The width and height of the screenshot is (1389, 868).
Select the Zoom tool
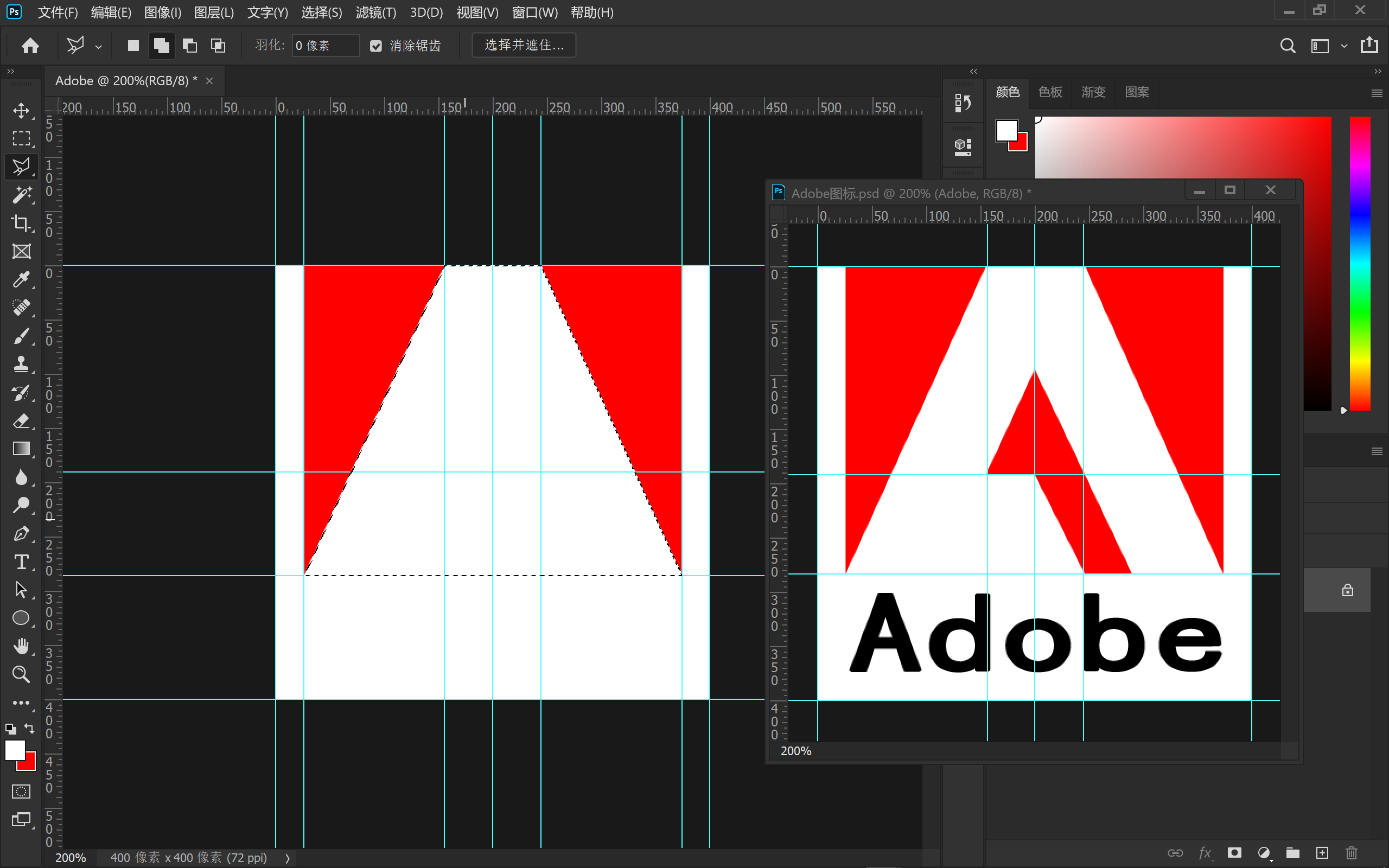(x=21, y=674)
